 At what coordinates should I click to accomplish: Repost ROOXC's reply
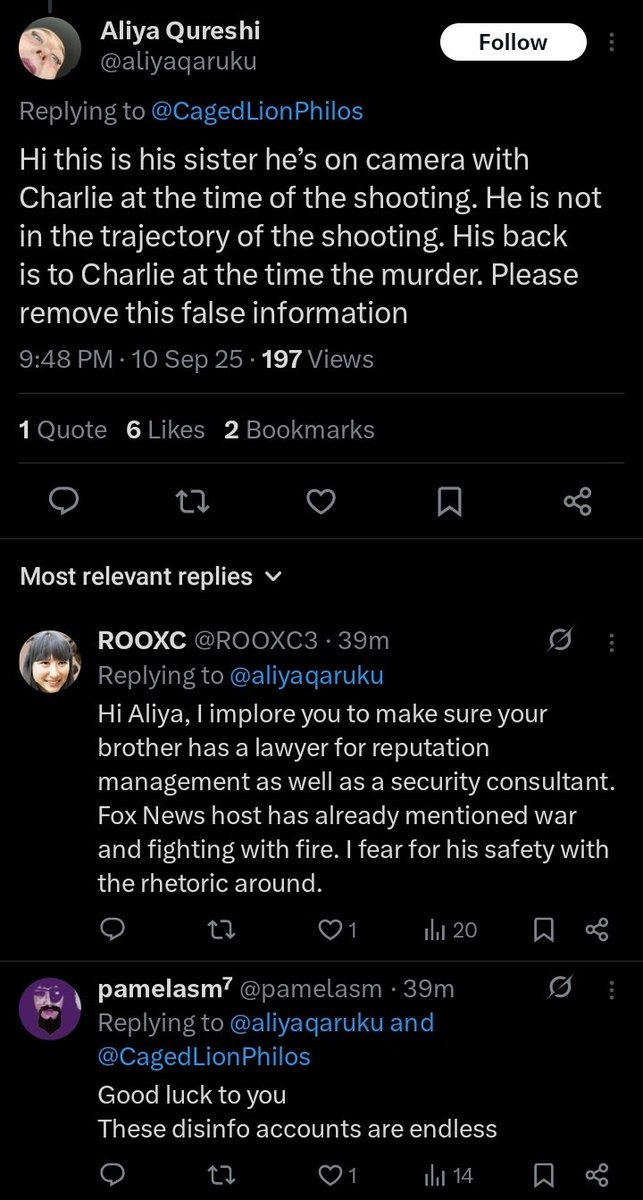click(x=220, y=930)
